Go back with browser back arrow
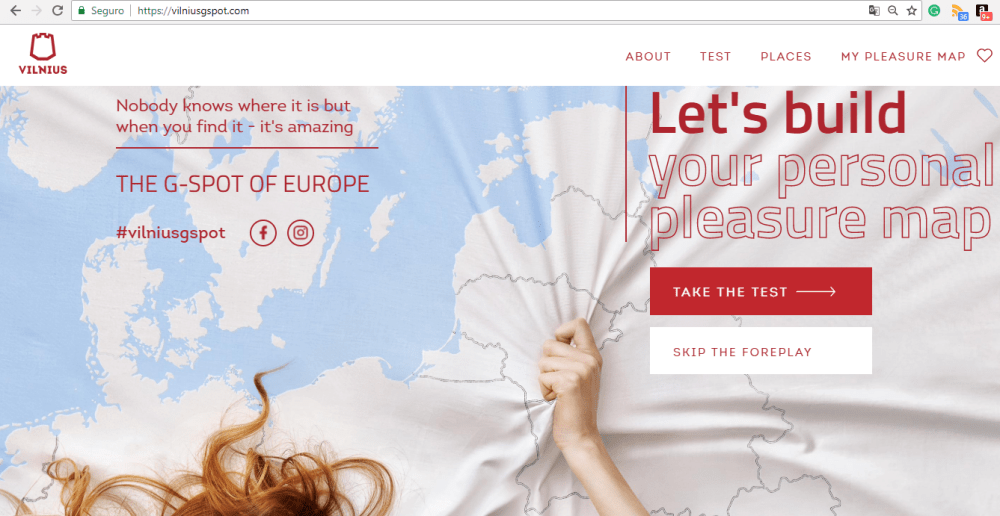1000x516 pixels. (15, 11)
